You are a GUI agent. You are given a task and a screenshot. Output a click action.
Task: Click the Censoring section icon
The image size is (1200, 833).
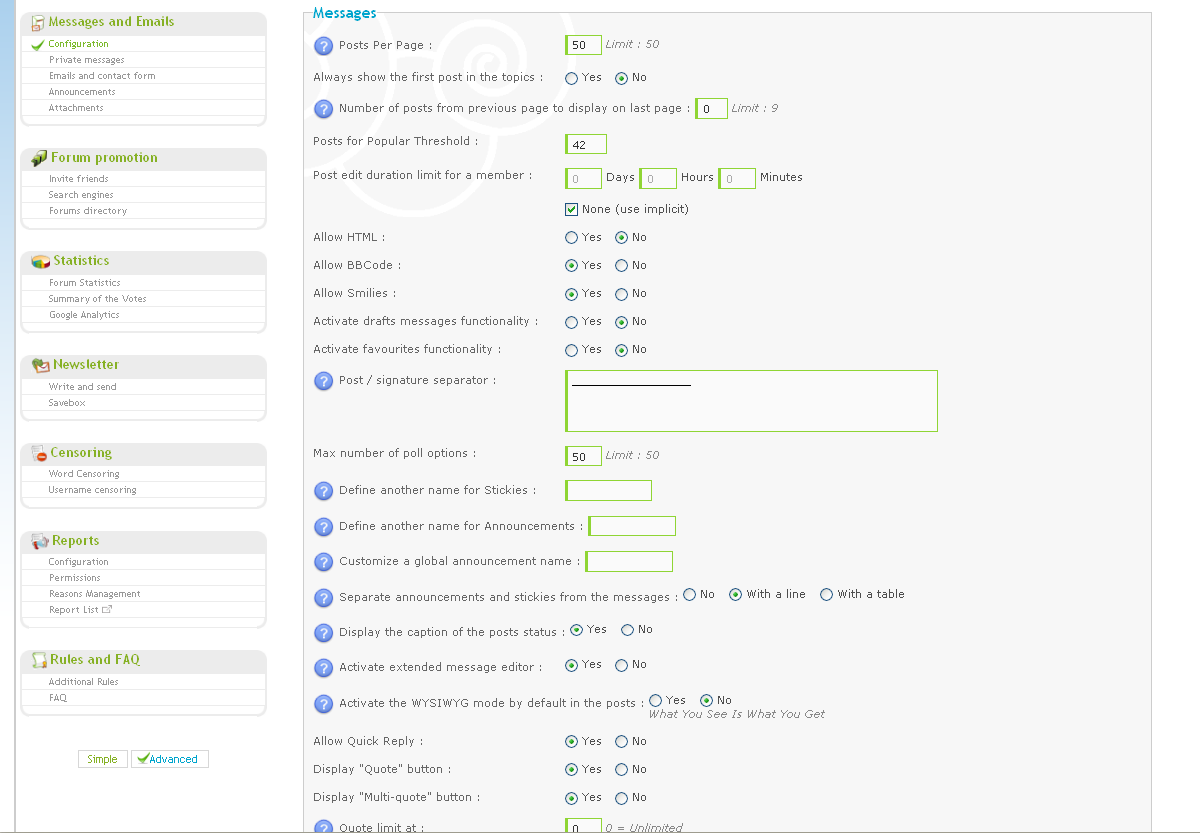tap(40, 453)
